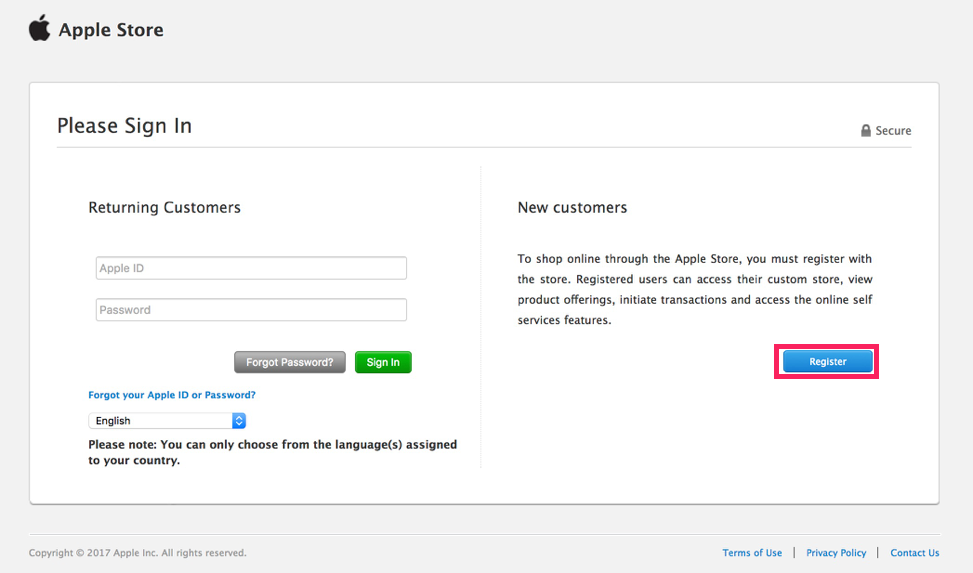Open the Contact Us footer link

(x=914, y=553)
